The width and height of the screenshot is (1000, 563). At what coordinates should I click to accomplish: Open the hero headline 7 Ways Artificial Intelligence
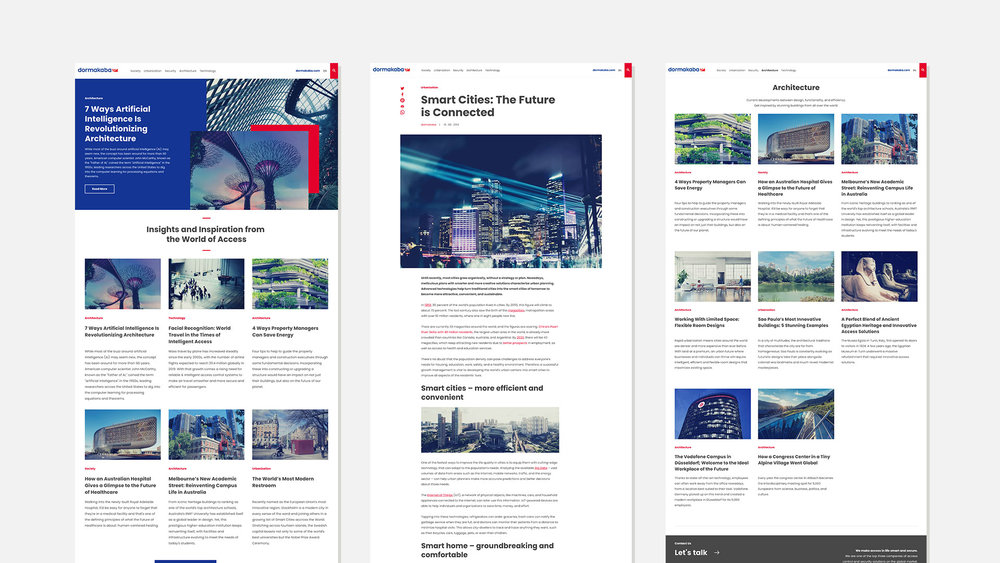tap(117, 124)
